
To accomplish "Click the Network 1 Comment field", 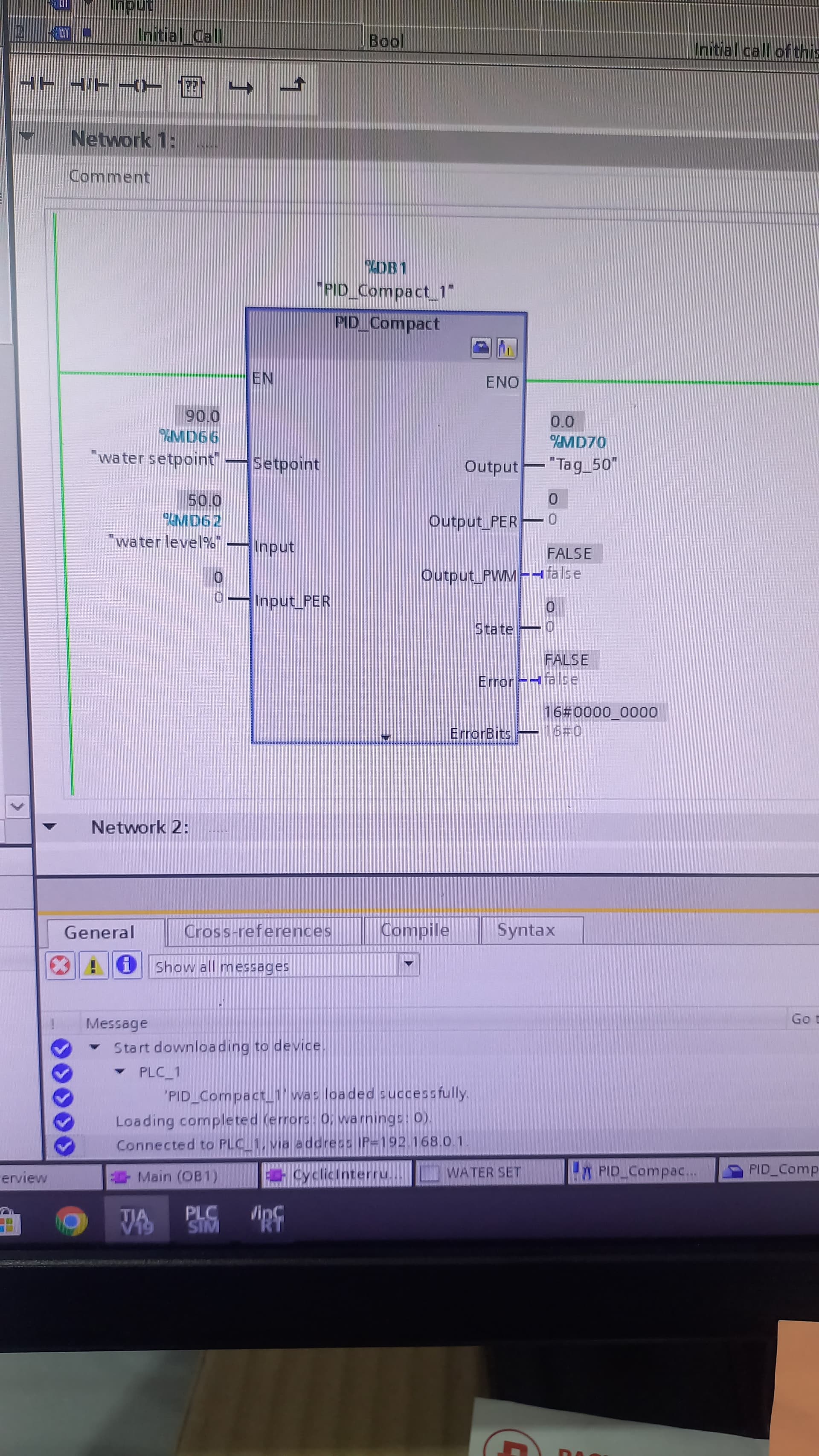I will point(109,177).
